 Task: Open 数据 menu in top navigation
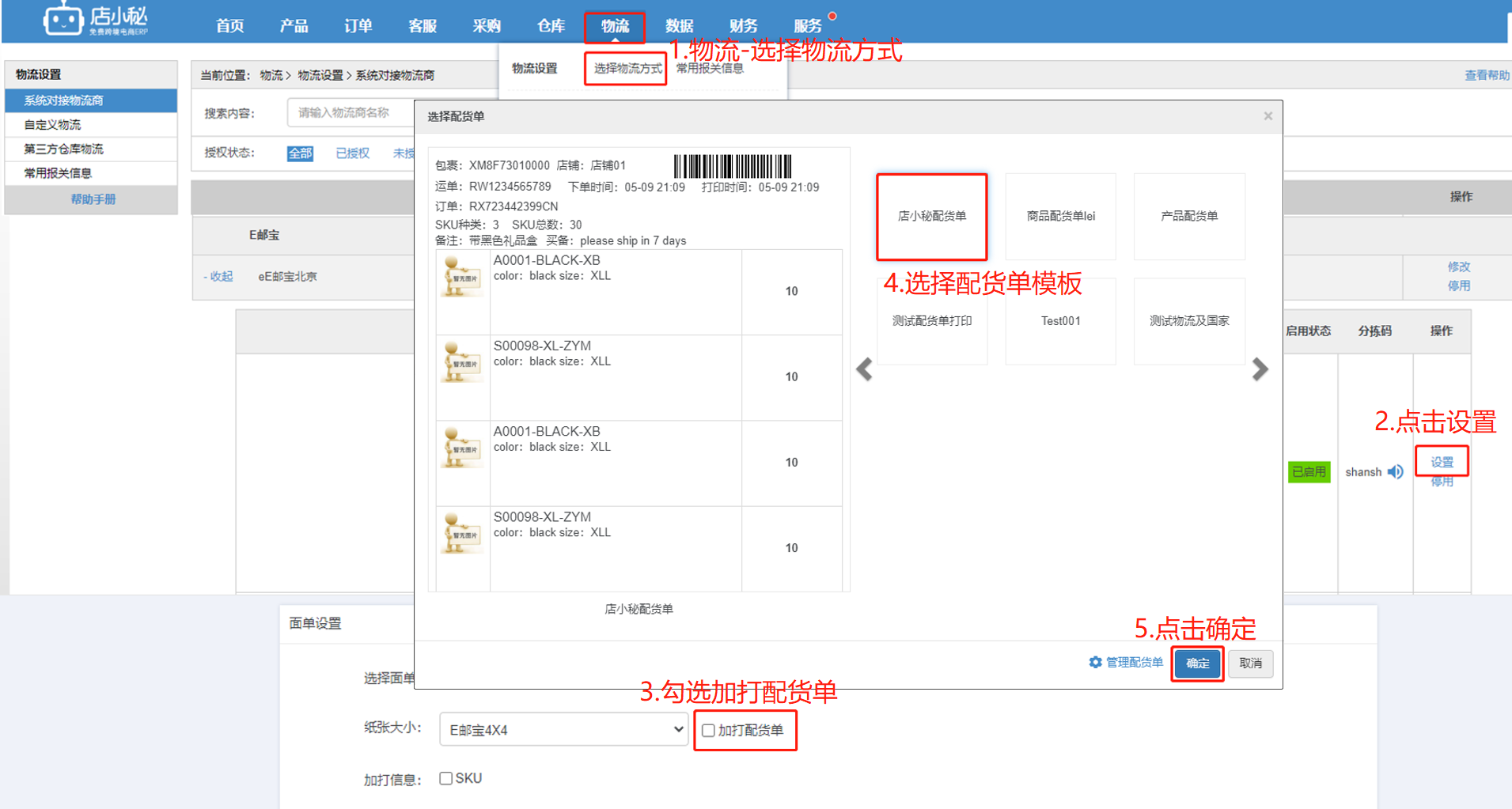tap(680, 26)
